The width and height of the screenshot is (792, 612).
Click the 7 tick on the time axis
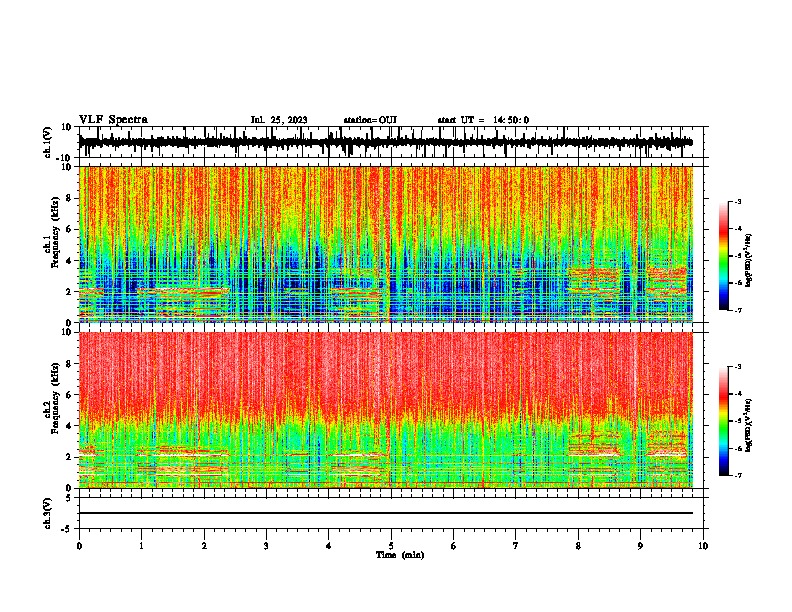coord(516,546)
